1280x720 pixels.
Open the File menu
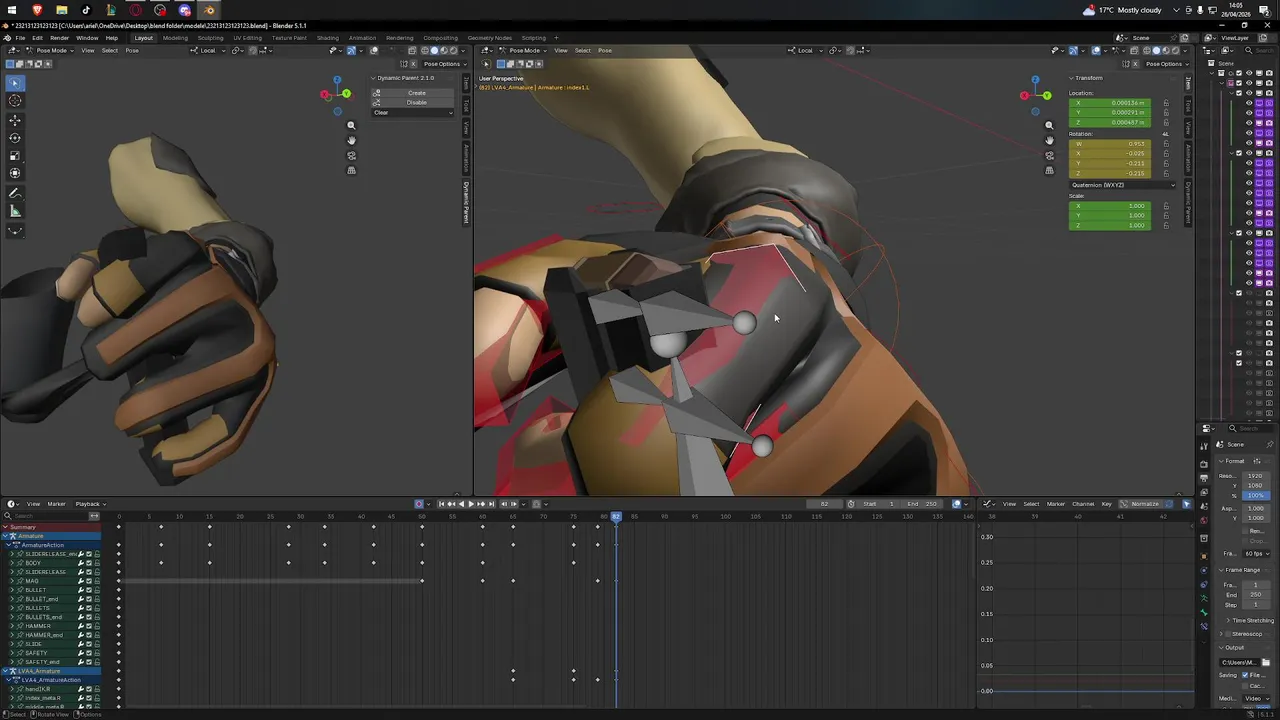(20, 38)
